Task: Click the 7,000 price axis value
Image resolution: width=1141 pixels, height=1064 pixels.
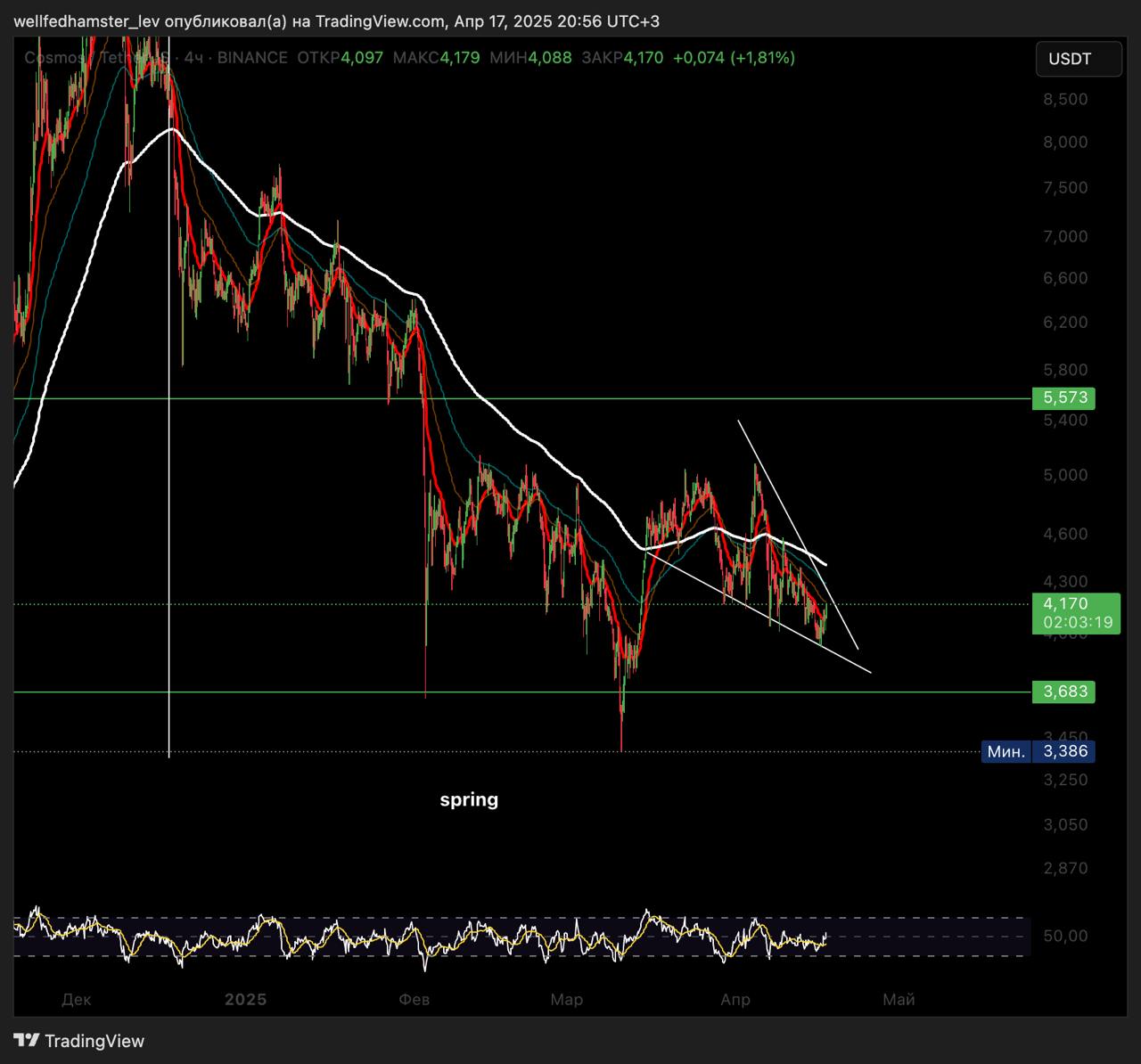Action: pos(1065,236)
